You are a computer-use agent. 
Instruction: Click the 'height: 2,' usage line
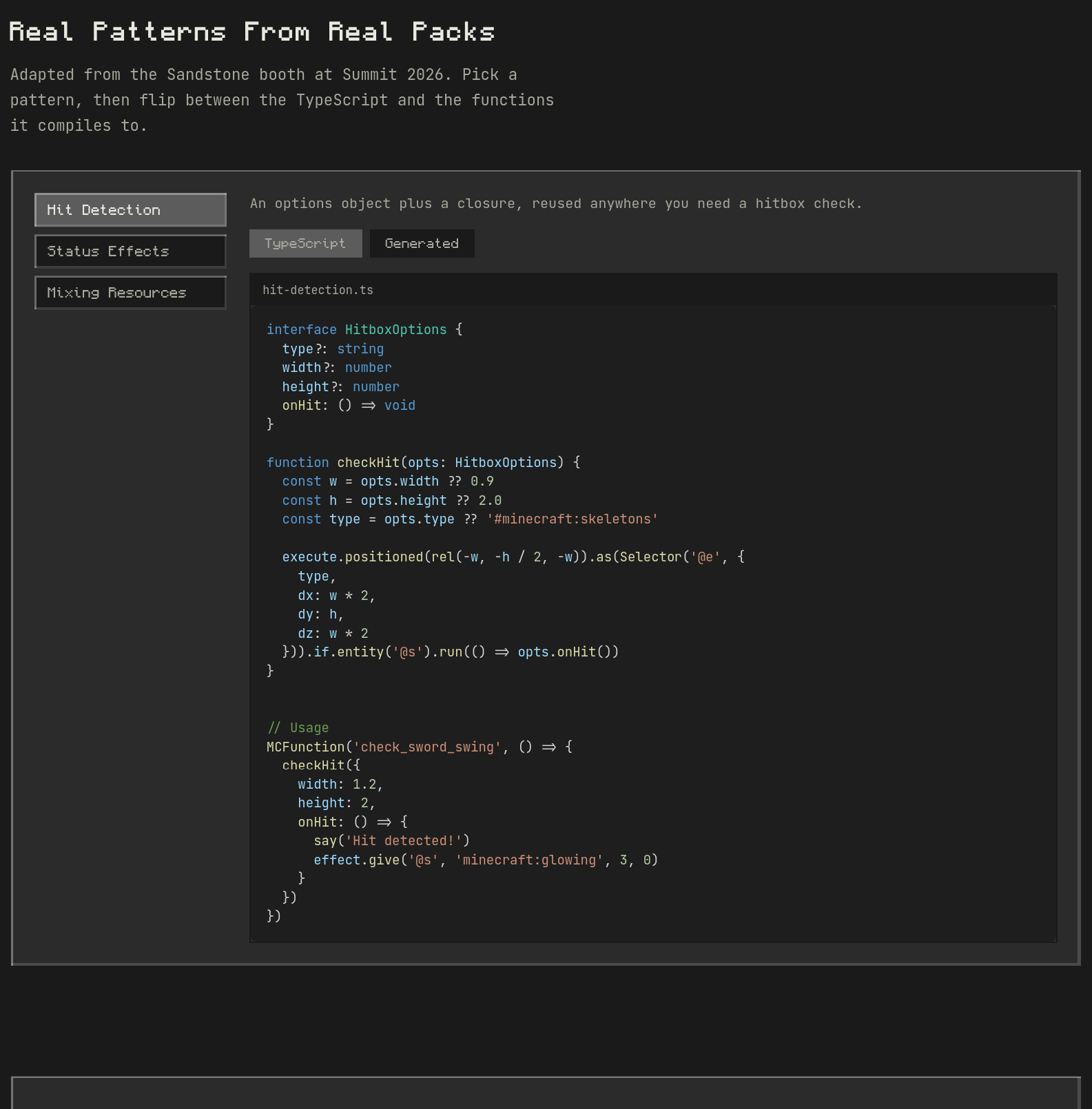[x=337, y=803]
